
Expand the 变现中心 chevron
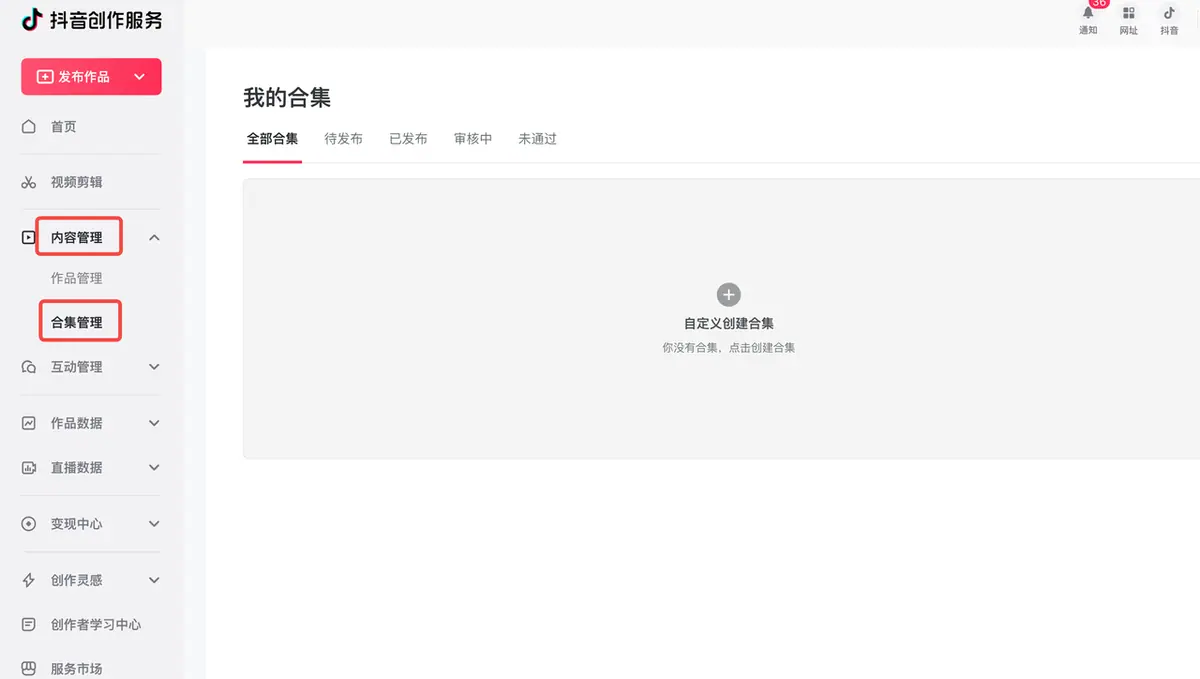pos(154,524)
